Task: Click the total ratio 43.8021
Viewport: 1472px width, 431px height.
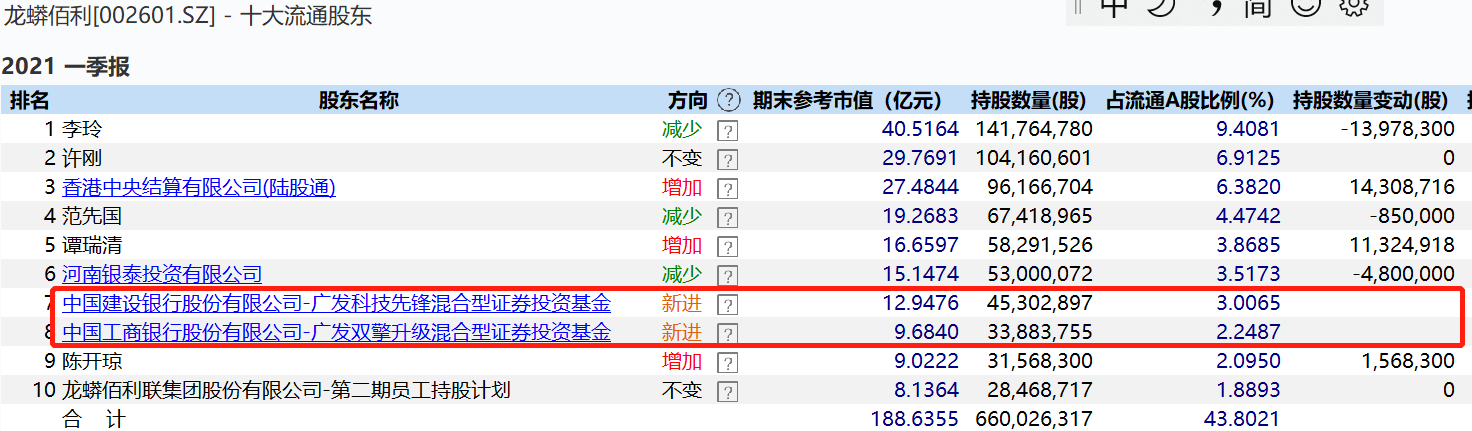Action: [1242, 419]
